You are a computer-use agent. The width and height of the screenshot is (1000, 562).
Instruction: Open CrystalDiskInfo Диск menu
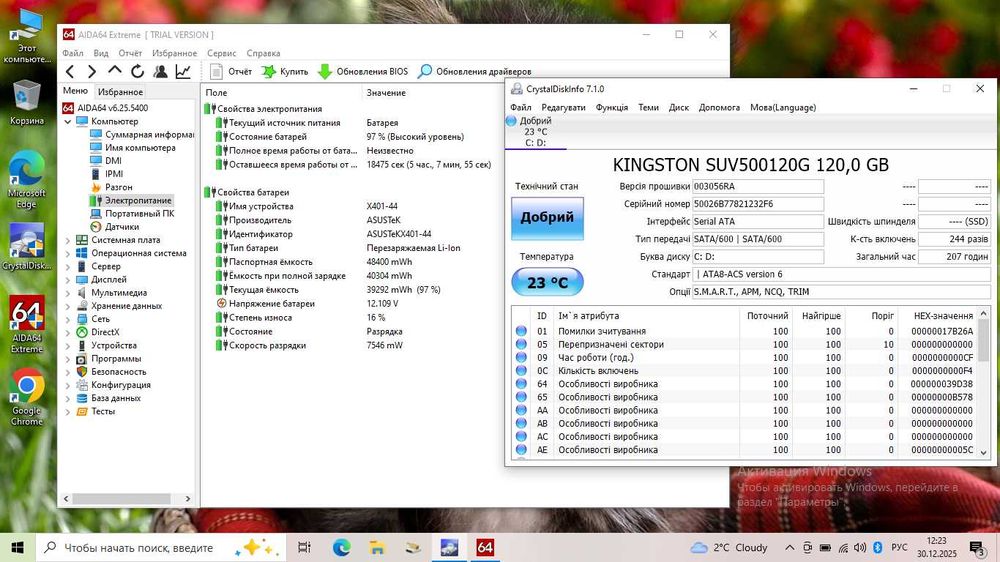tap(679, 107)
